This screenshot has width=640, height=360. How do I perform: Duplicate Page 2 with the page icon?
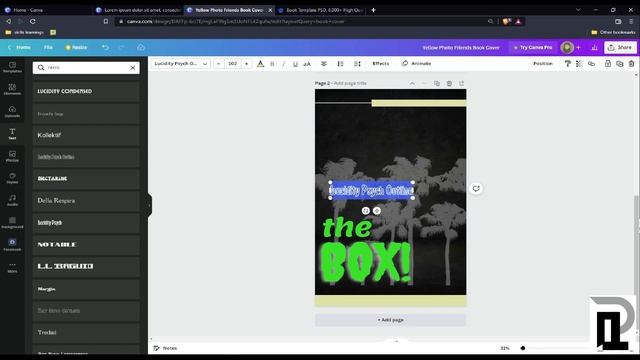point(437,83)
